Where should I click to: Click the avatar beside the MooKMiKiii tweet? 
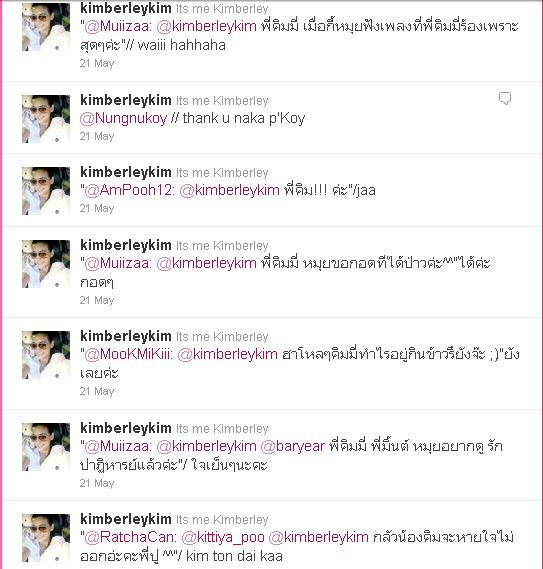pos(46,355)
